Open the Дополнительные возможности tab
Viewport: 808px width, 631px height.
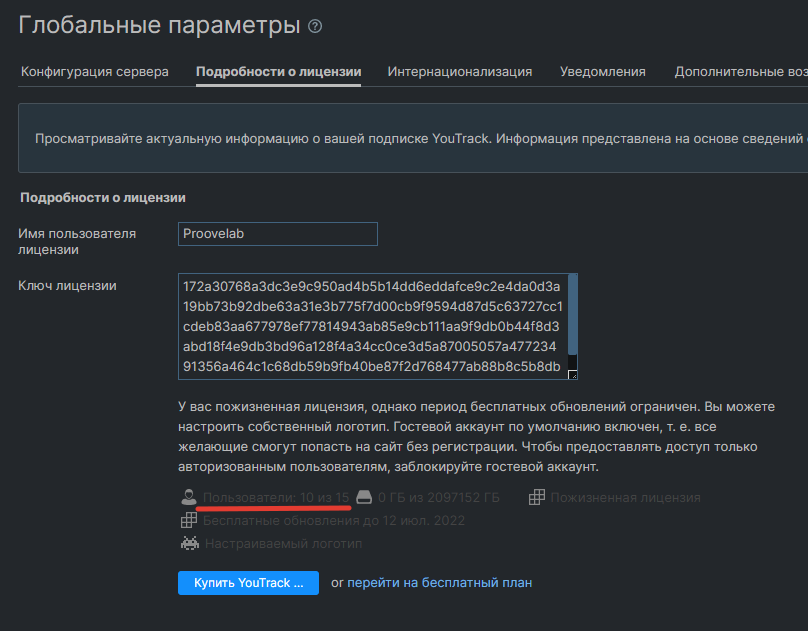[x=740, y=72]
